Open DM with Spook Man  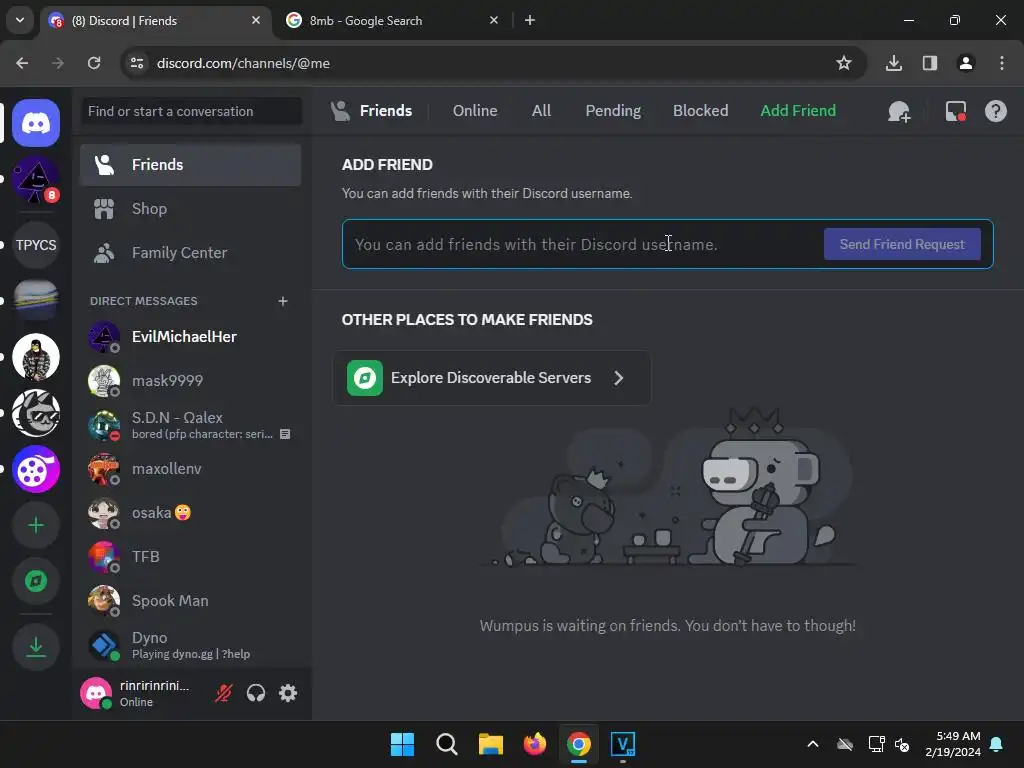tap(190, 601)
